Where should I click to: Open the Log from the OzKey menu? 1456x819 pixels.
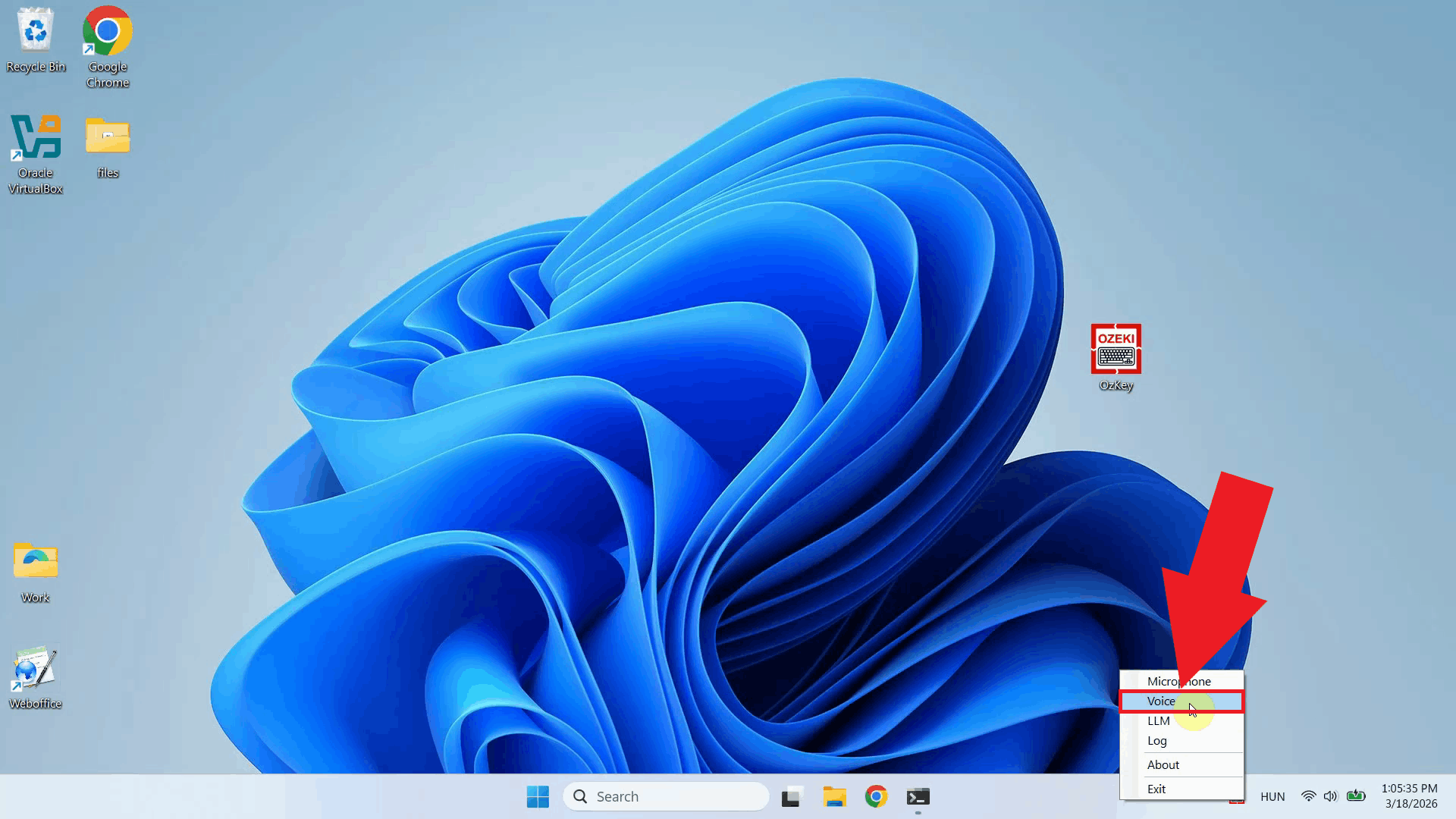click(x=1157, y=741)
